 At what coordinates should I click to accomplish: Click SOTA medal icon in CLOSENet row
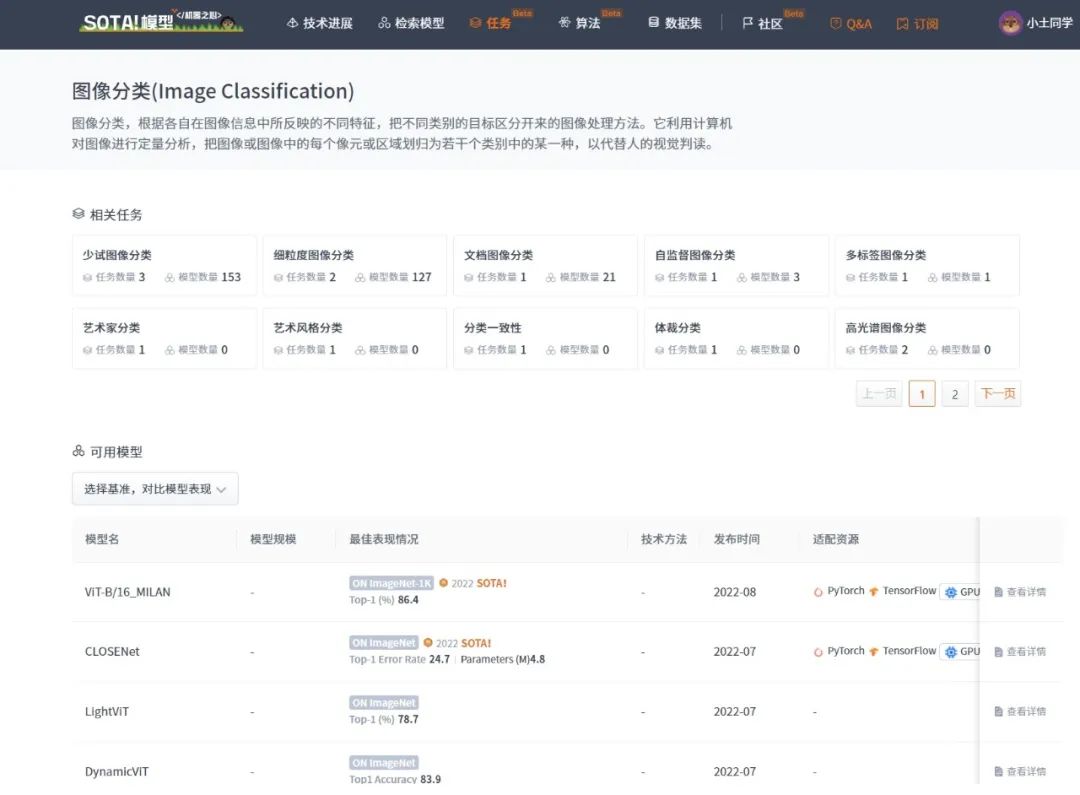pyautogui.click(x=428, y=643)
